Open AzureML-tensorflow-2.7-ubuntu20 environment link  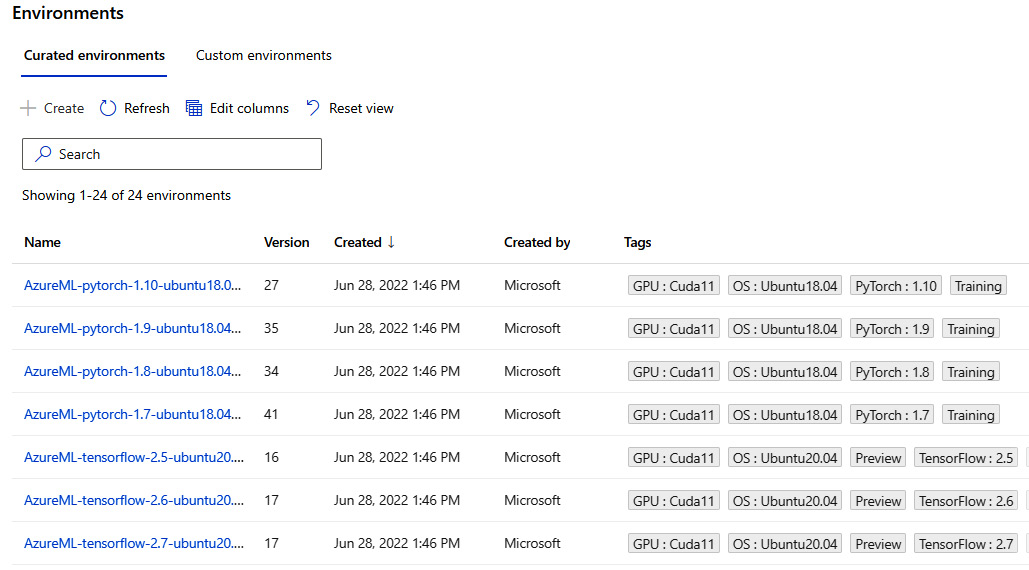[x=134, y=543]
